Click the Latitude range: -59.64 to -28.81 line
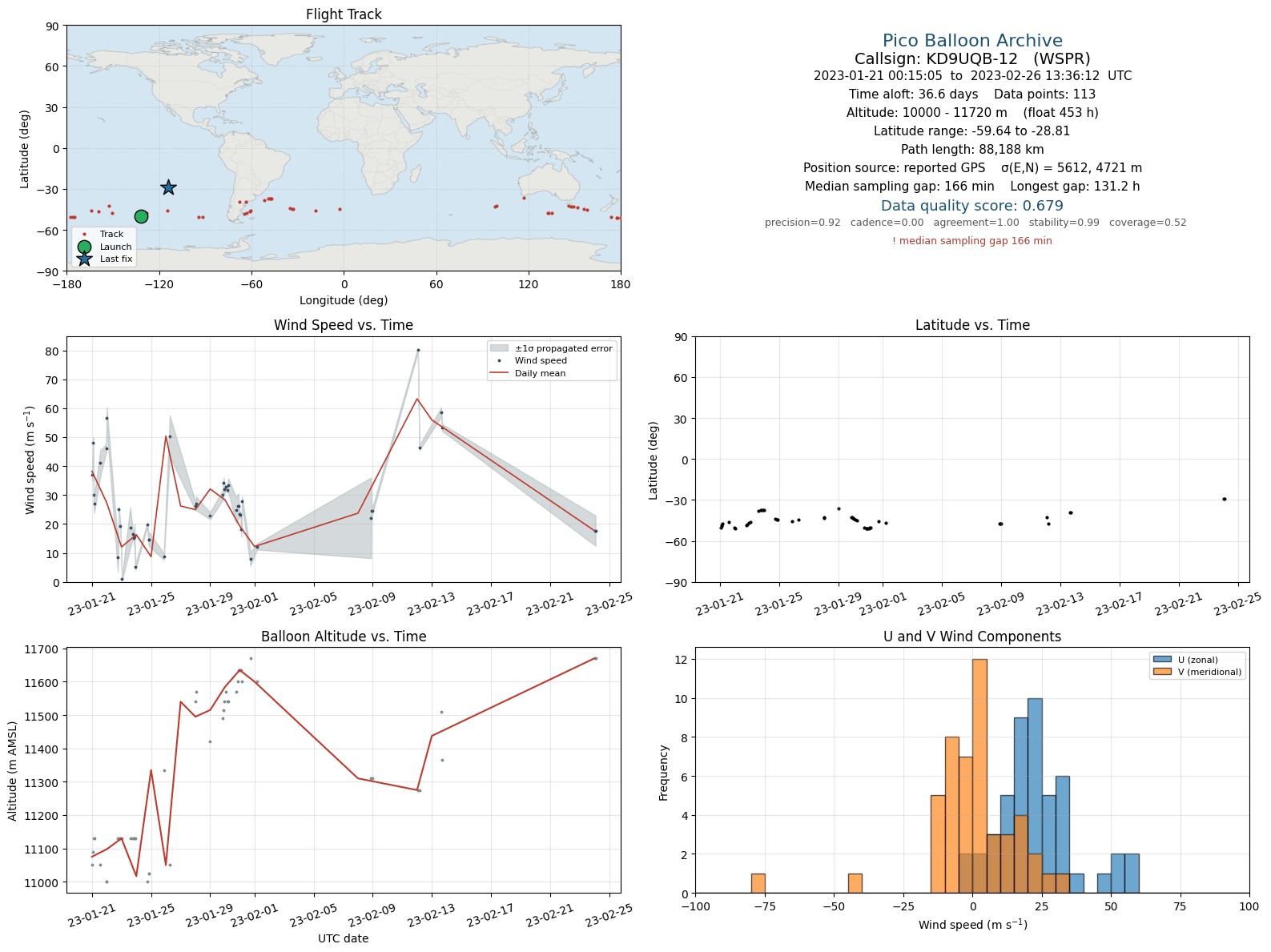Viewport: 1271px width, 952px height. coord(972,131)
